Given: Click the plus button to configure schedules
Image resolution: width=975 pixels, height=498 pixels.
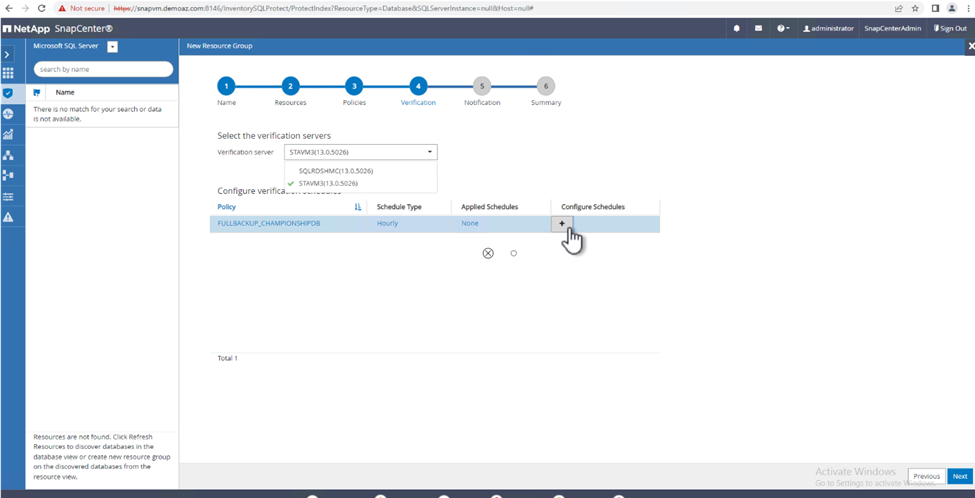Looking at the screenshot, I should click(x=562, y=224).
